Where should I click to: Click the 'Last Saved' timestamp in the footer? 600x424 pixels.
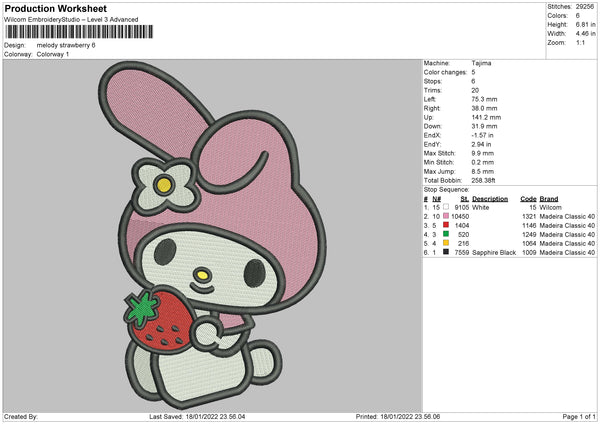click(x=197, y=416)
